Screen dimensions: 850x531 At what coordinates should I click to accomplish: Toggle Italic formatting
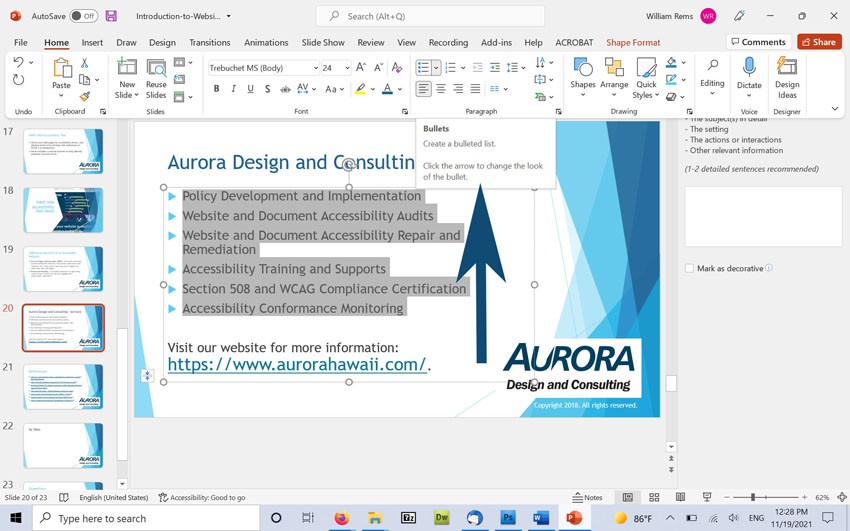[x=233, y=89]
